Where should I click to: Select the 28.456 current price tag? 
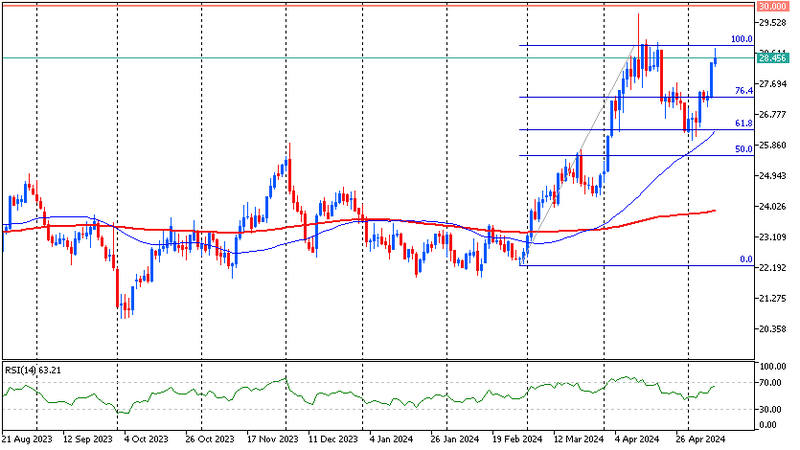click(x=772, y=58)
